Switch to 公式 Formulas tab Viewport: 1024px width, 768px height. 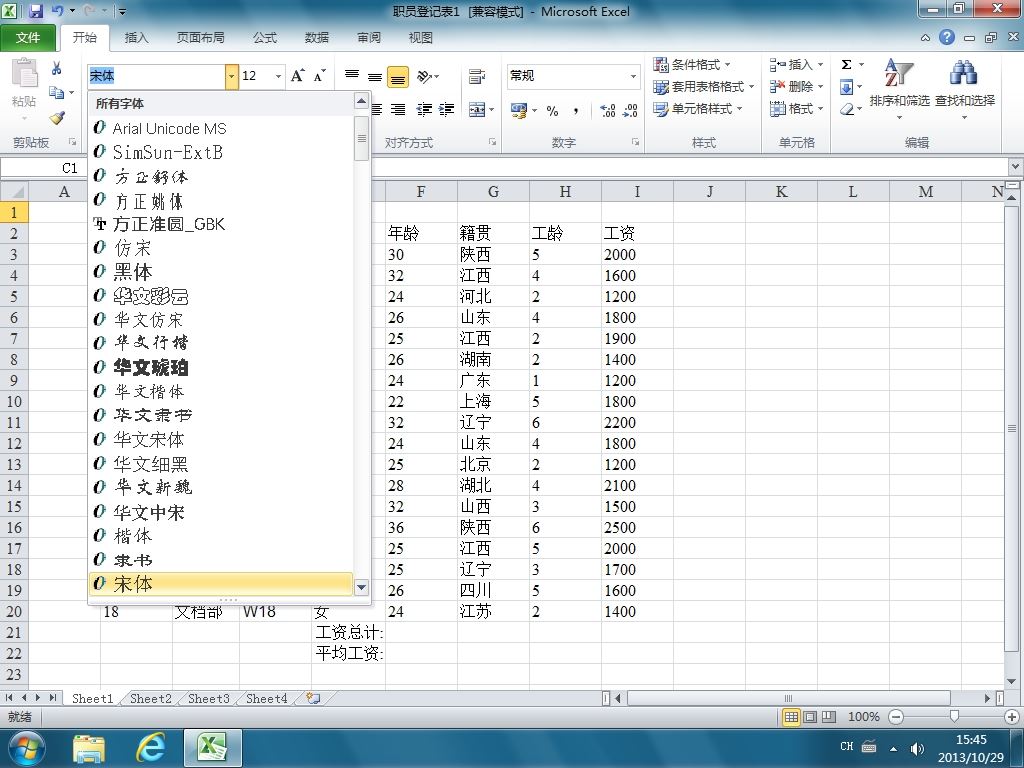(265, 38)
